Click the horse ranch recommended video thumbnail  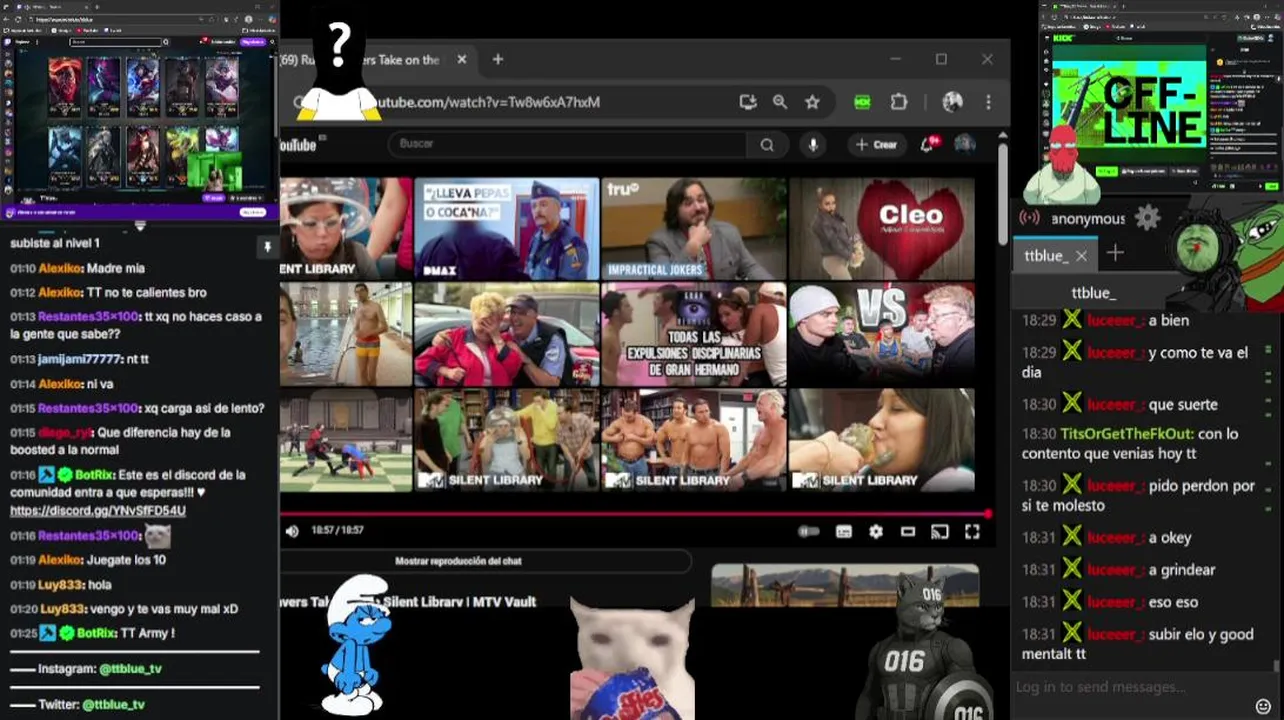click(x=845, y=586)
